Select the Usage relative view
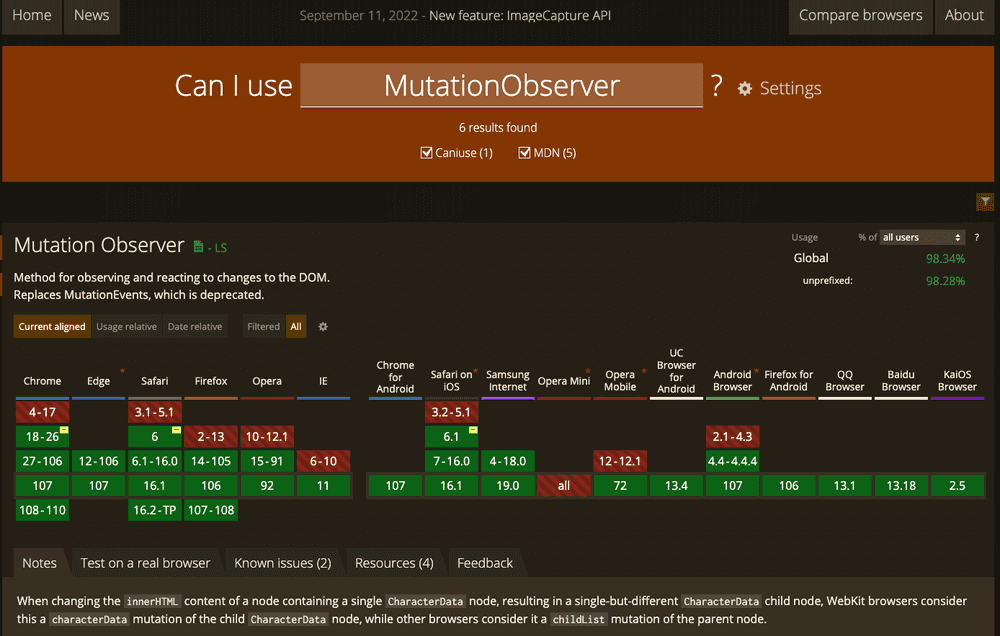Image resolution: width=1000 pixels, height=636 pixels. coord(126,326)
